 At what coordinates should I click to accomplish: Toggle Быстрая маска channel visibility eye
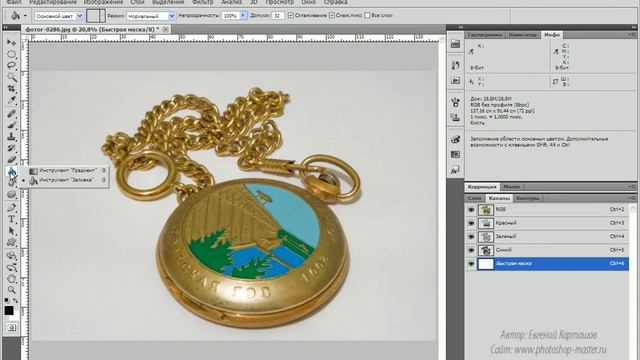(471, 264)
